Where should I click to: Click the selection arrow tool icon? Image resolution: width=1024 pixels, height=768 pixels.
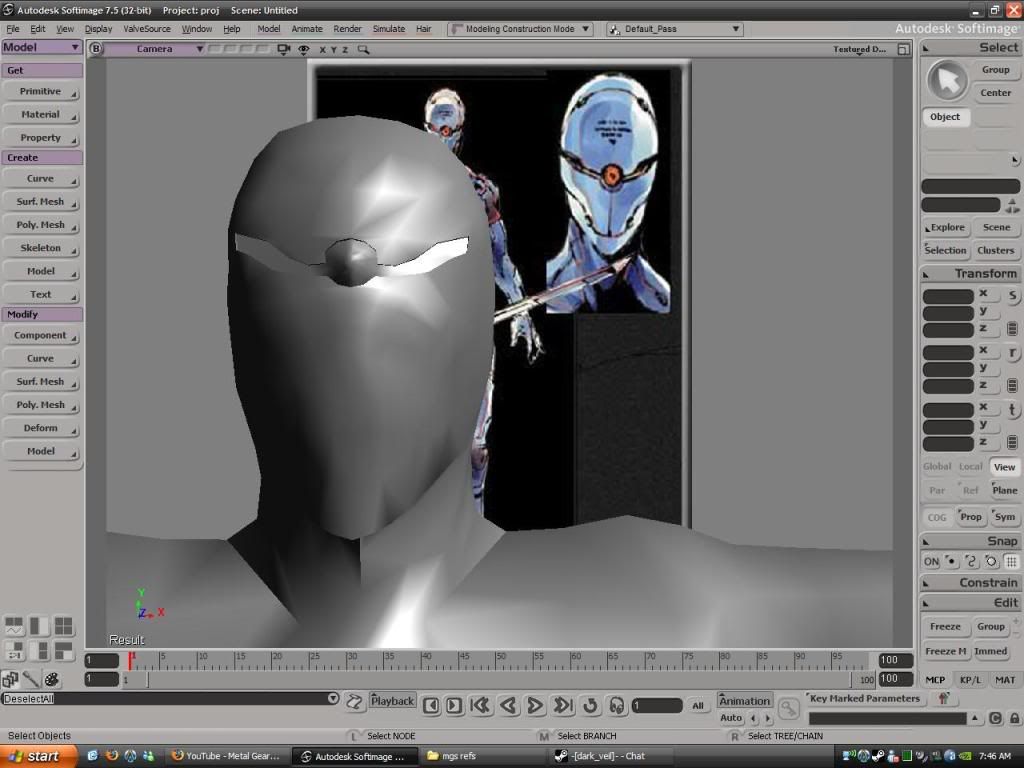(946, 81)
